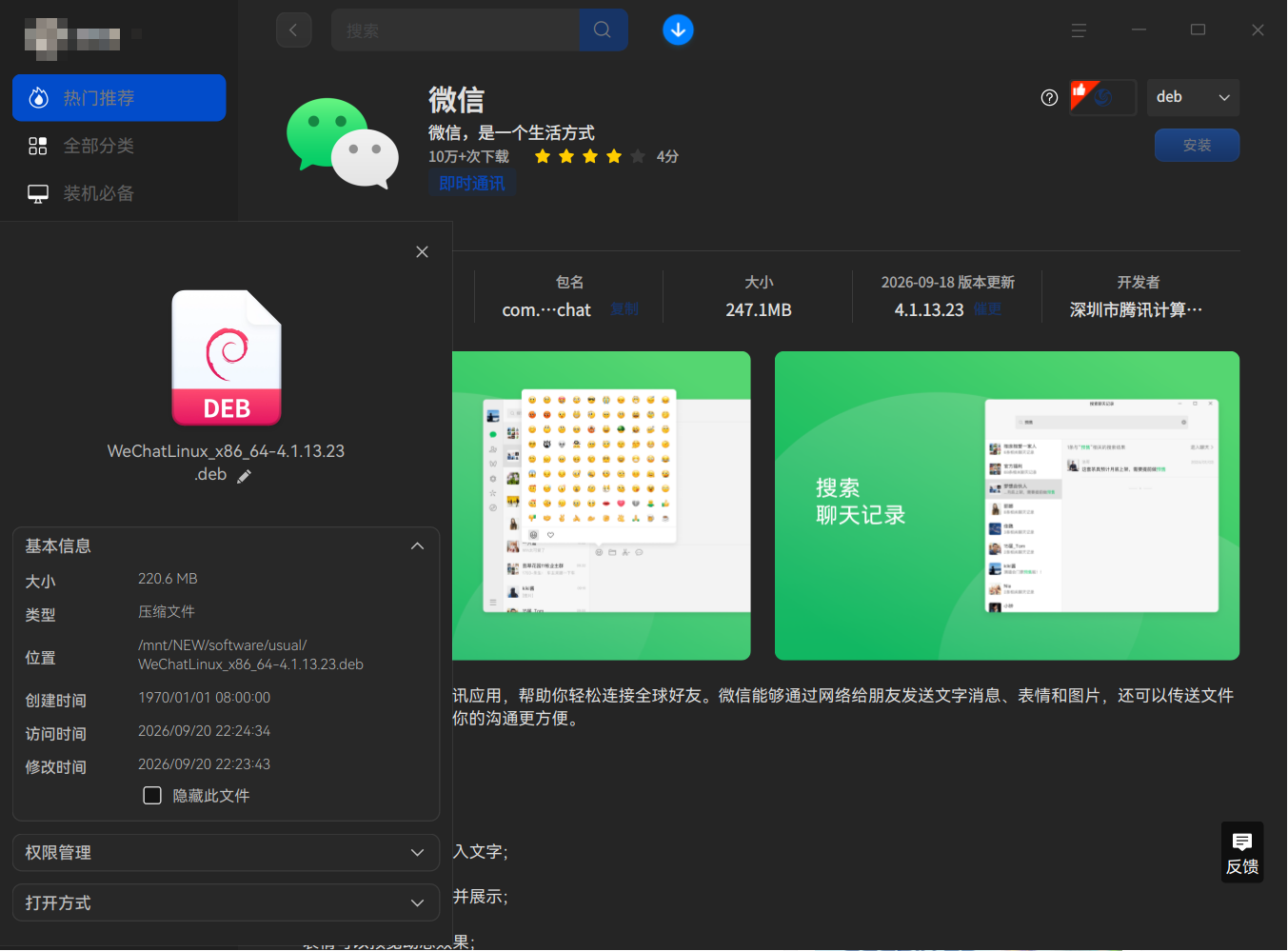Click the developer name 深圳市腾讯计算…
Viewport: 1288px width, 951px height.
[1137, 310]
